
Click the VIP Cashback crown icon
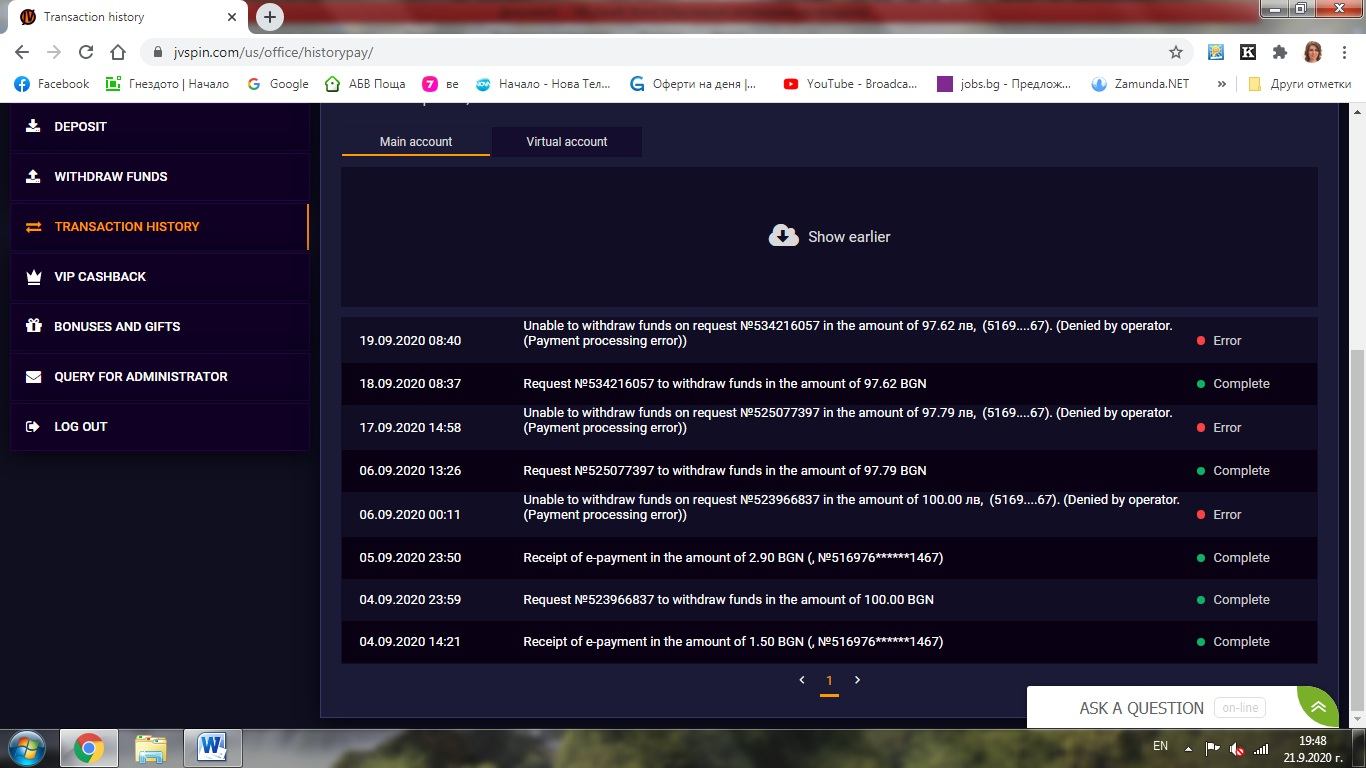pyautogui.click(x=33, y=276)
